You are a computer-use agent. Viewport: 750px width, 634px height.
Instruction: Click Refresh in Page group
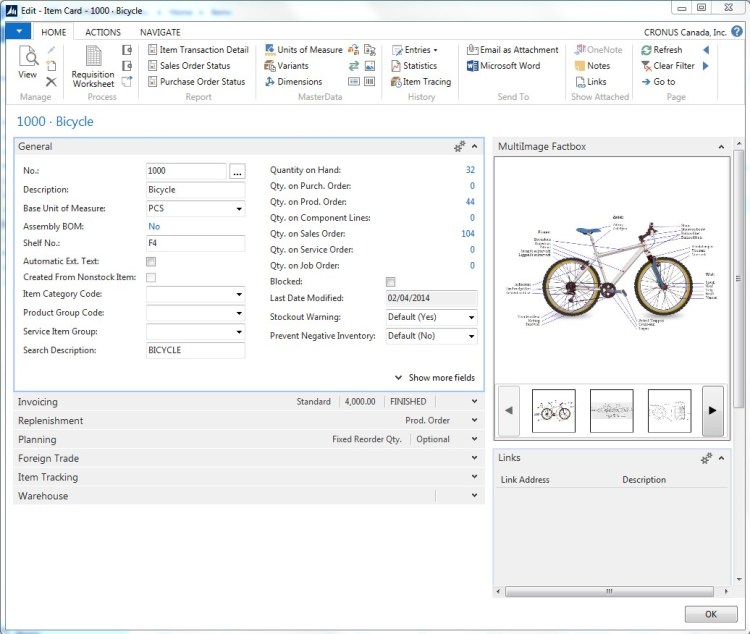tap(662, 50)
